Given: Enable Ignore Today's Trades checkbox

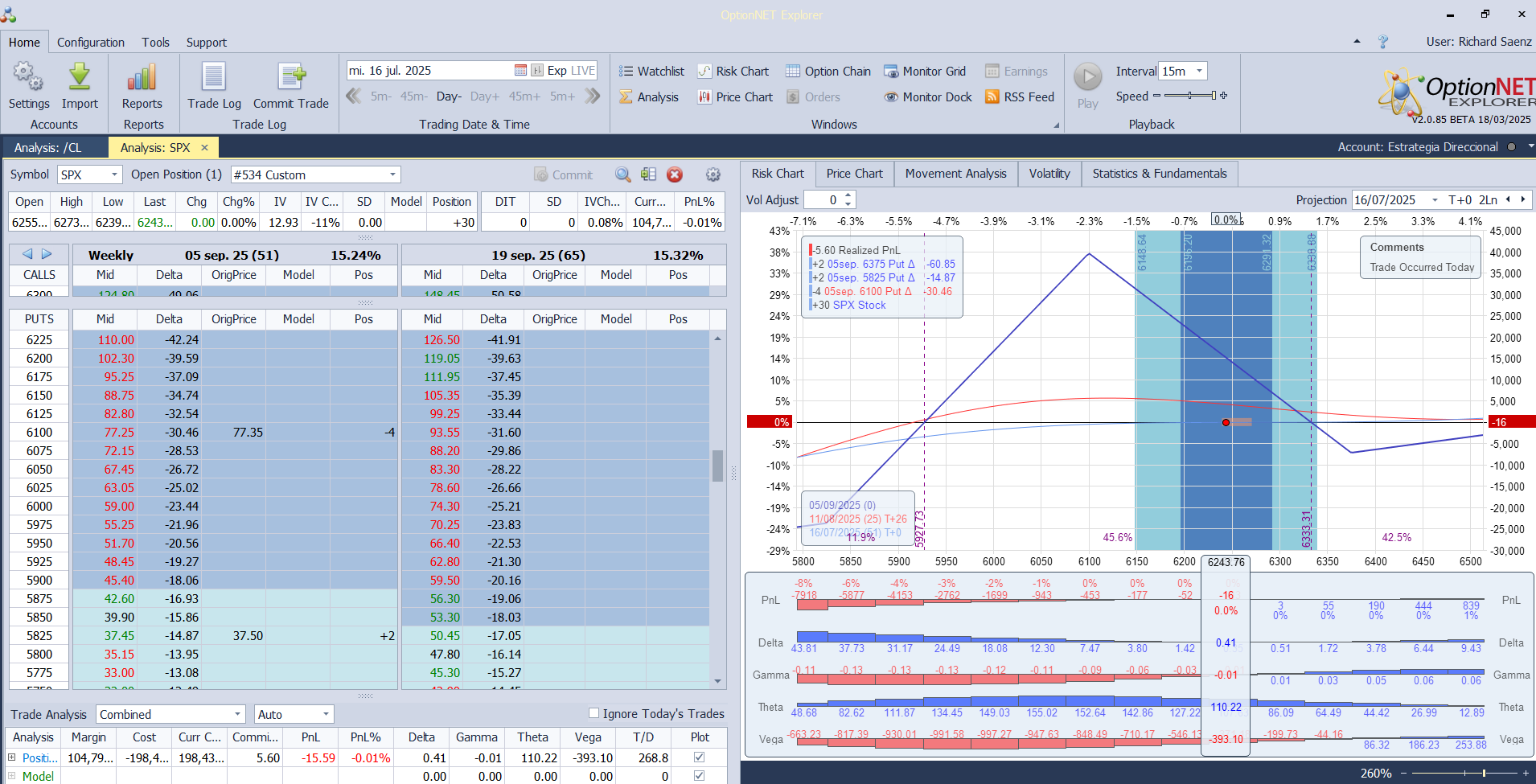Looking at the screenshot, I should click(594, 713).
